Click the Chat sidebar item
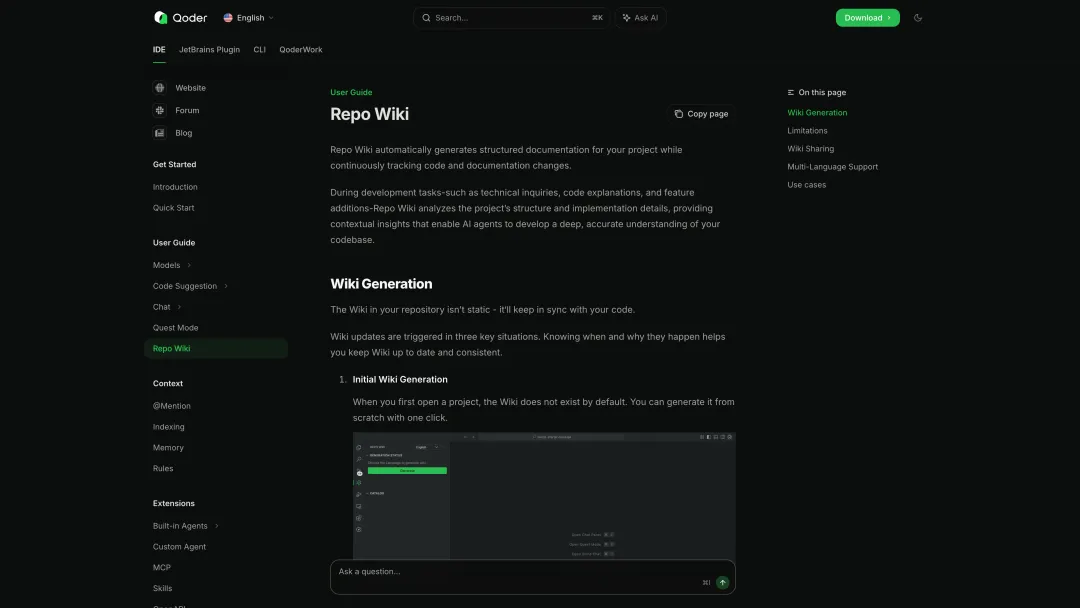The image size is (1080, 608). point(161,307)
